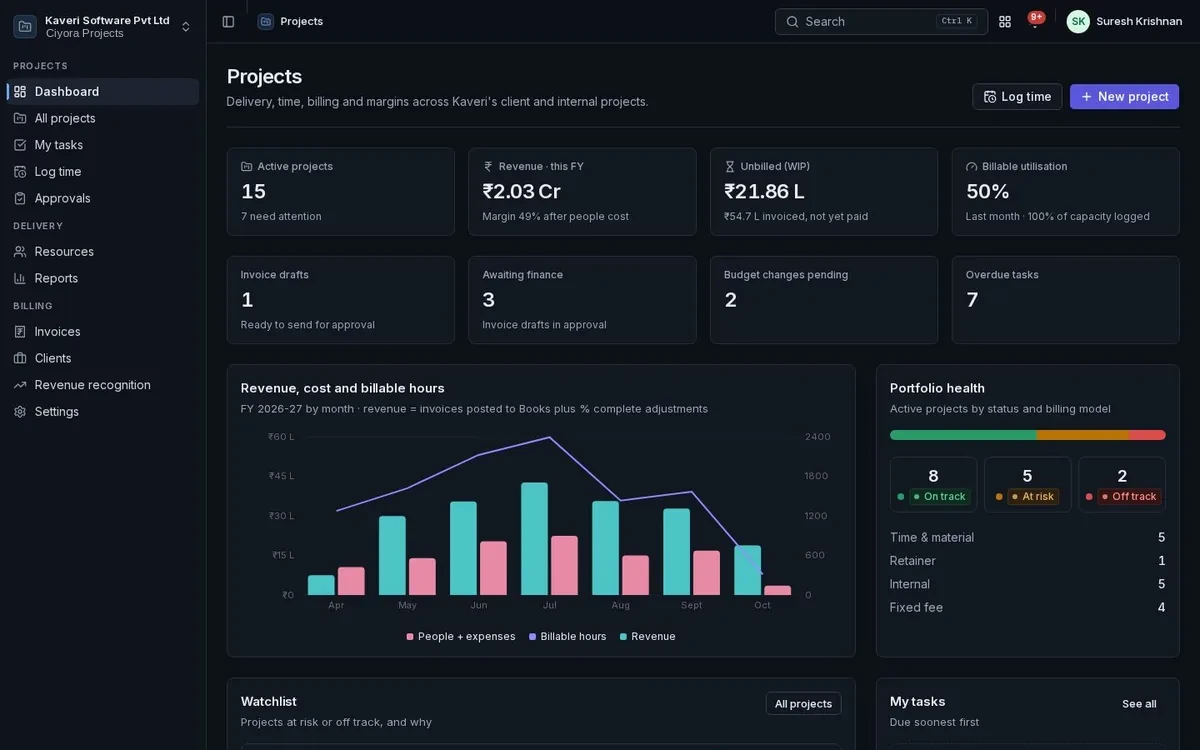The image size is (1200, 750).
Task: Open Revenue recognition page
Action: pos(103,385)
